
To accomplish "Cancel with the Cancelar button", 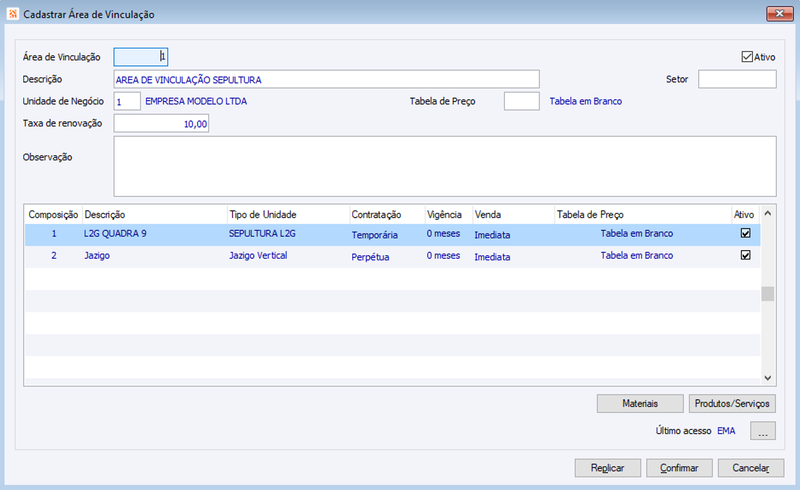I will point(751,468).
